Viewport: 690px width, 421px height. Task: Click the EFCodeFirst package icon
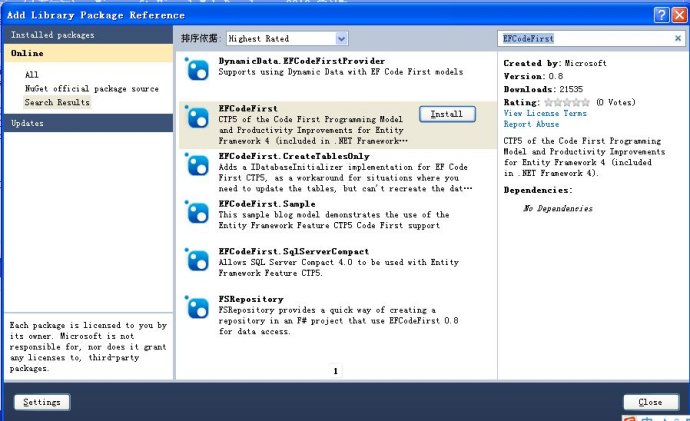[x=197, y=117]
